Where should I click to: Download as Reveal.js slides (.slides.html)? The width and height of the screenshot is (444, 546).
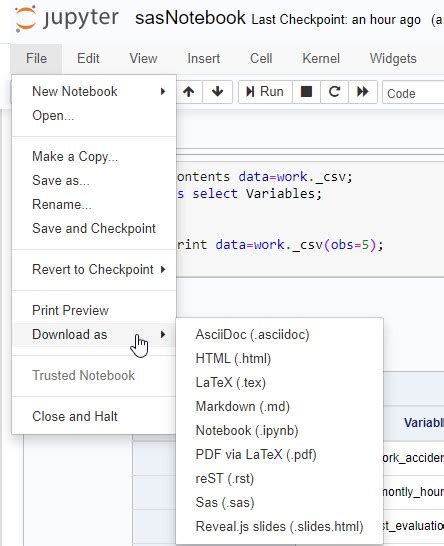click(x=280, y=526)
